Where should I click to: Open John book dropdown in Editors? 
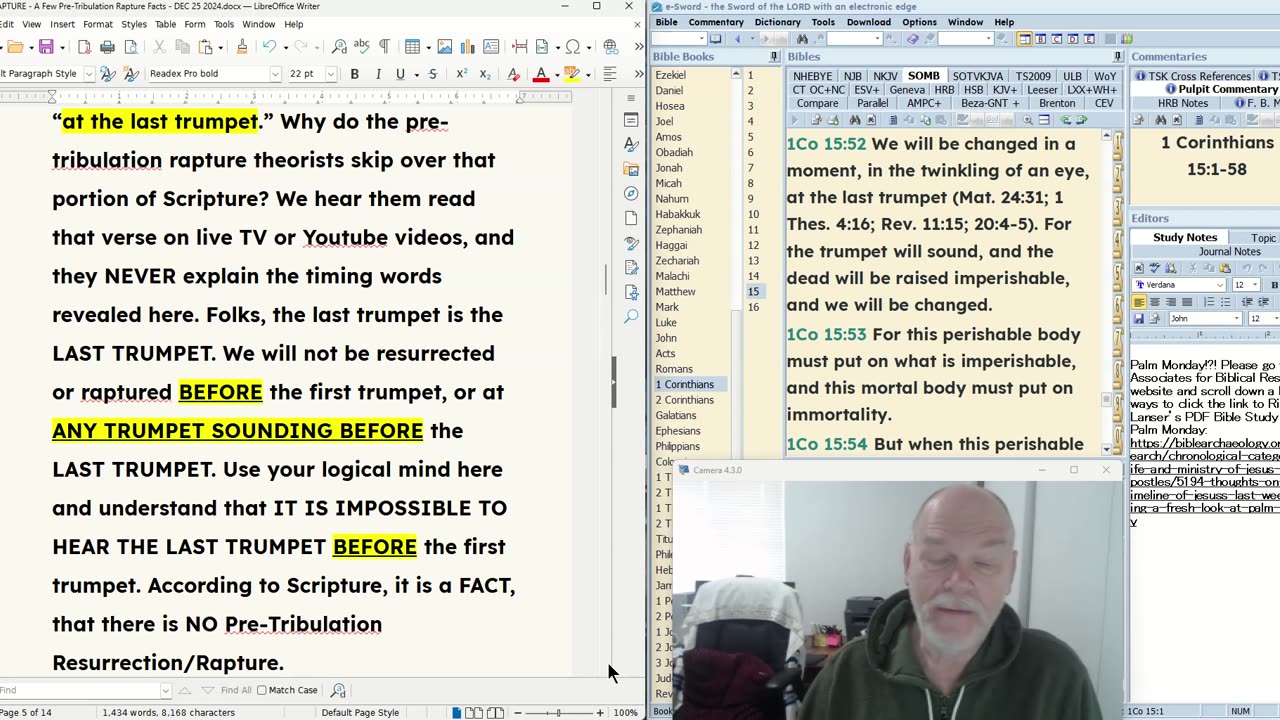pos(1236,319)
